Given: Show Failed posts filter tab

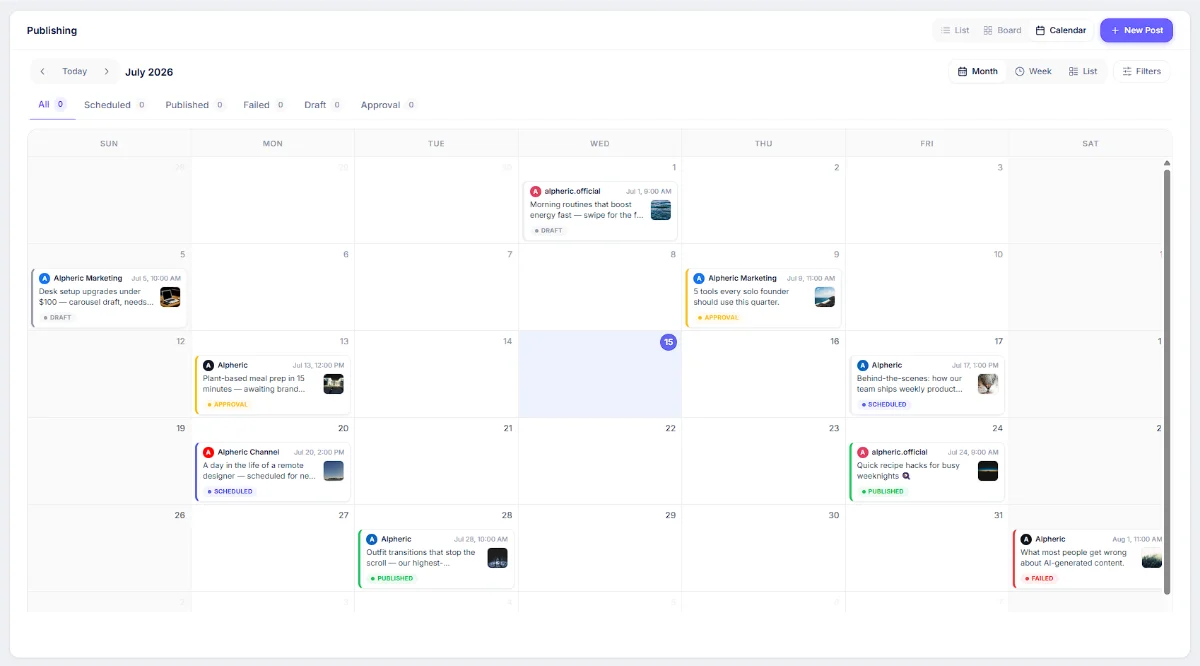Looking at the screenshot, I should [x=265, y=104].
